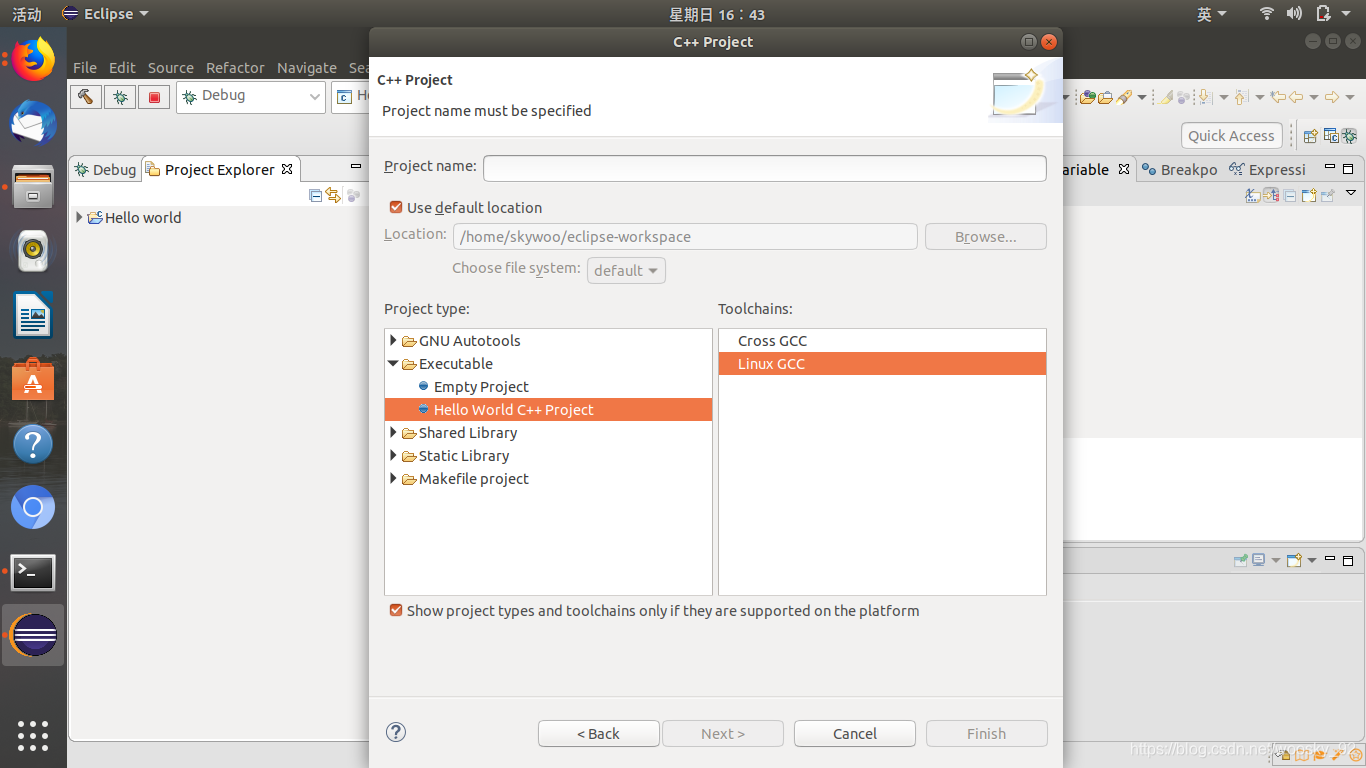Click the Back button in wizard
1366x768 pixels.
click(598, 733)
